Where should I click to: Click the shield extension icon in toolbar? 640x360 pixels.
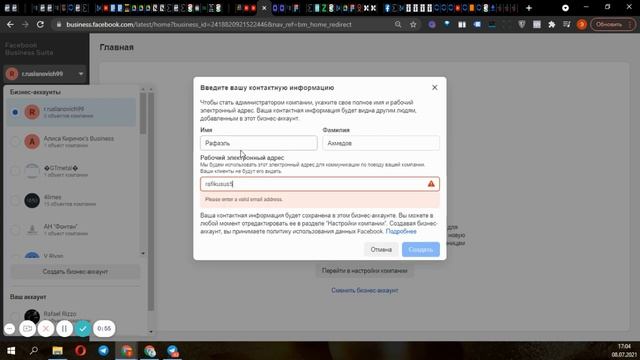pos(521,24)
